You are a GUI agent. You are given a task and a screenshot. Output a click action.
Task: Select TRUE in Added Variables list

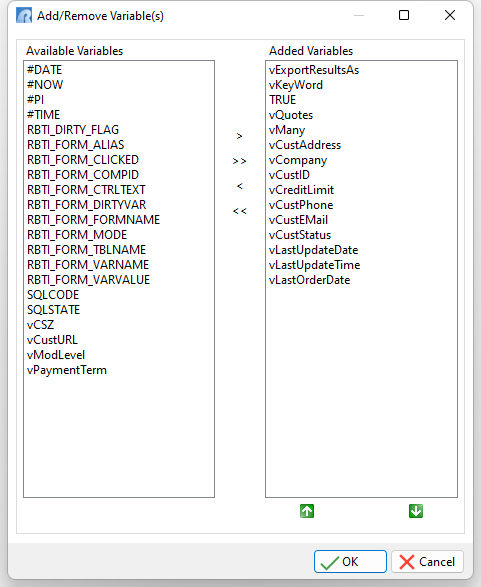point(282,100)
